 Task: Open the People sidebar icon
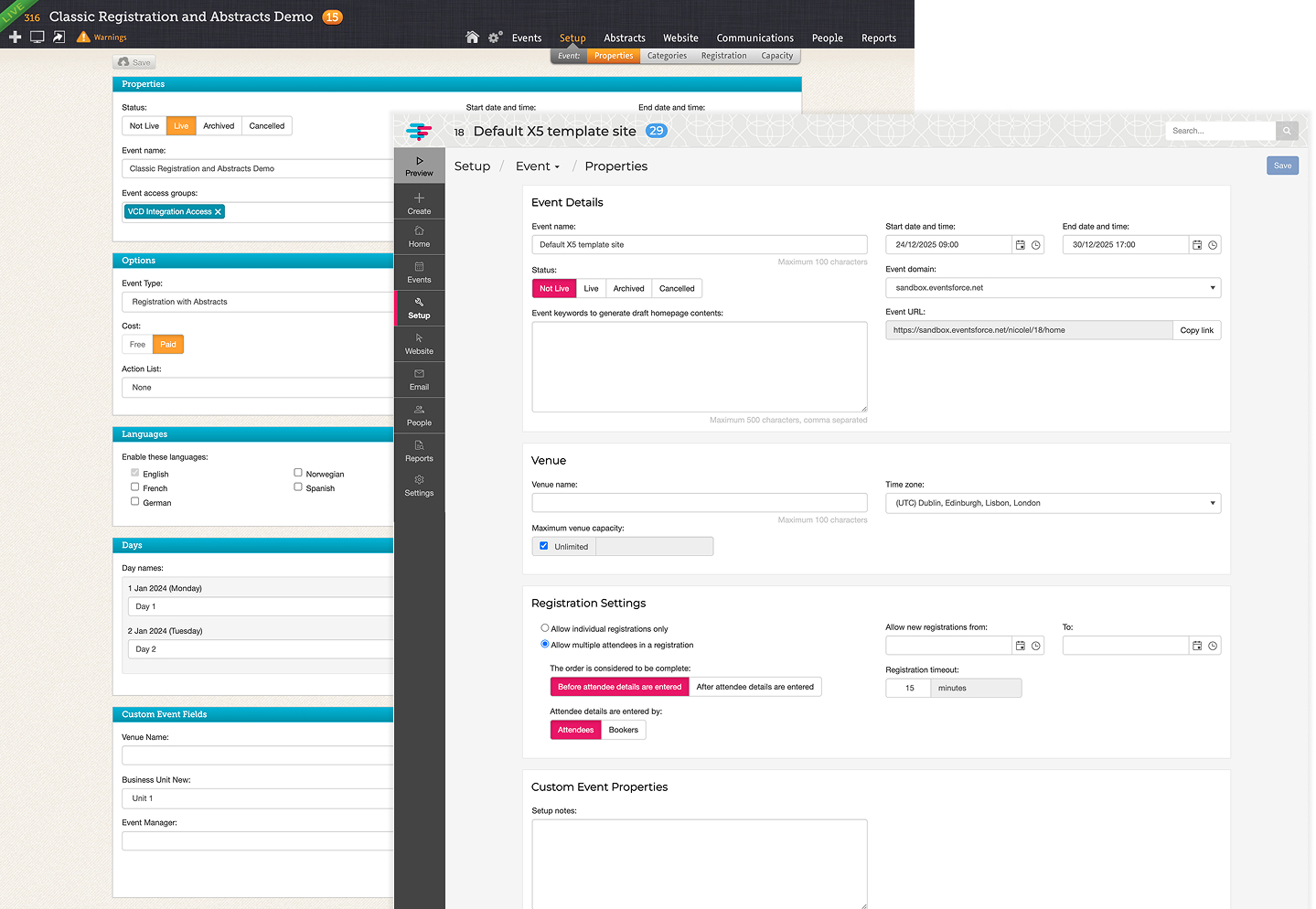point(419,410)
